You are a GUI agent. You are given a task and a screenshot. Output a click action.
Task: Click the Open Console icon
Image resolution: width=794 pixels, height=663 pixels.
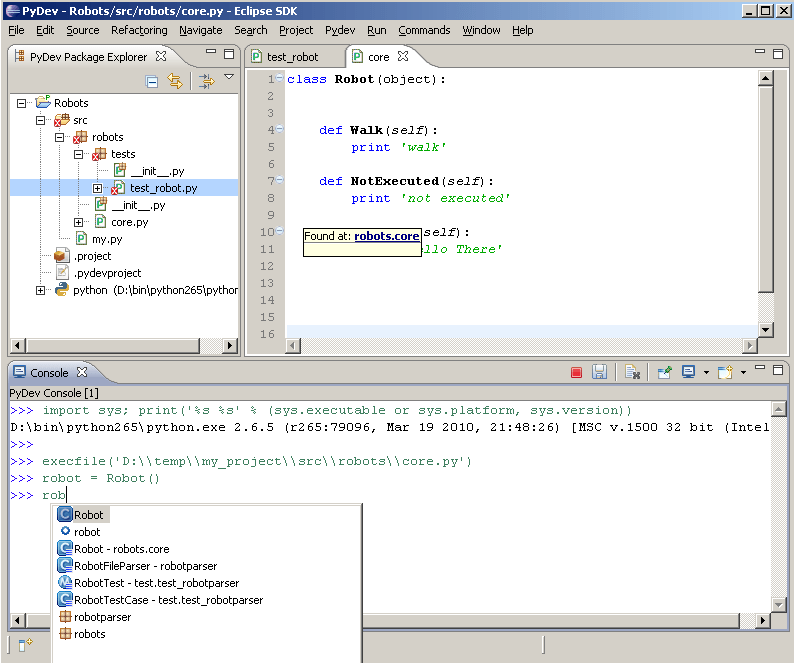point(725,372)
